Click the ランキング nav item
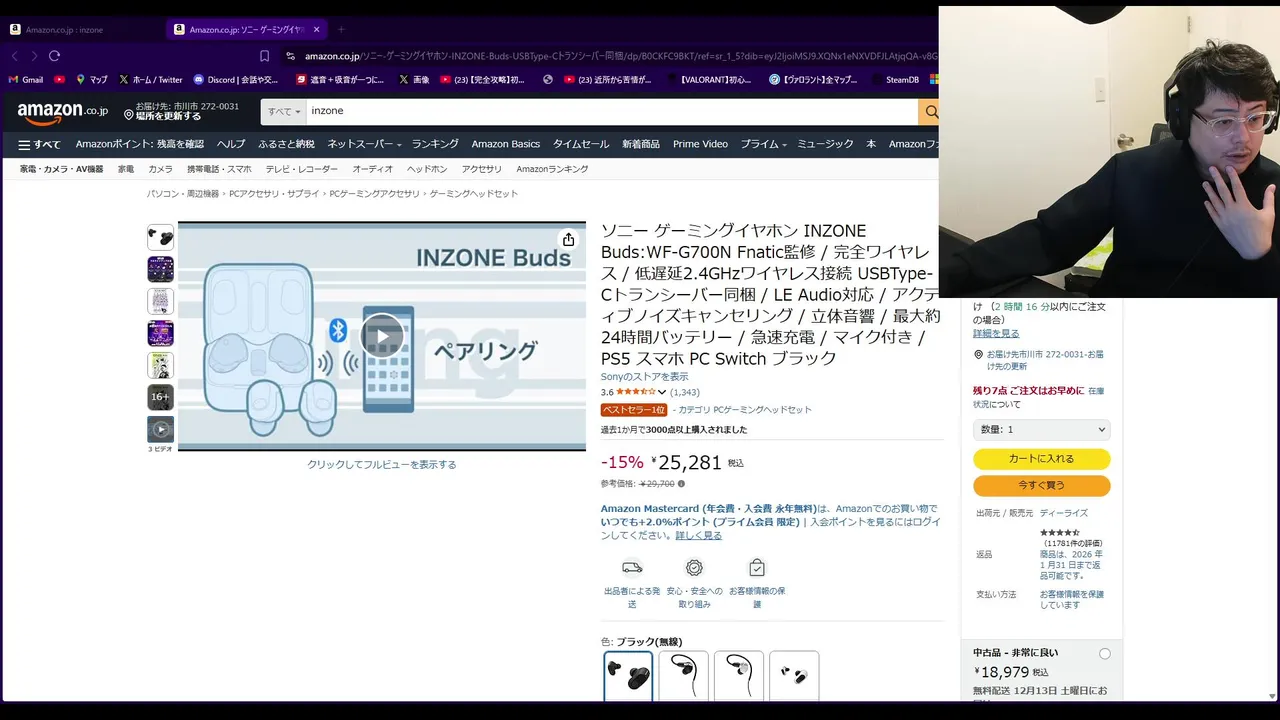This screenshot has height=720, width=1280. 435,144
